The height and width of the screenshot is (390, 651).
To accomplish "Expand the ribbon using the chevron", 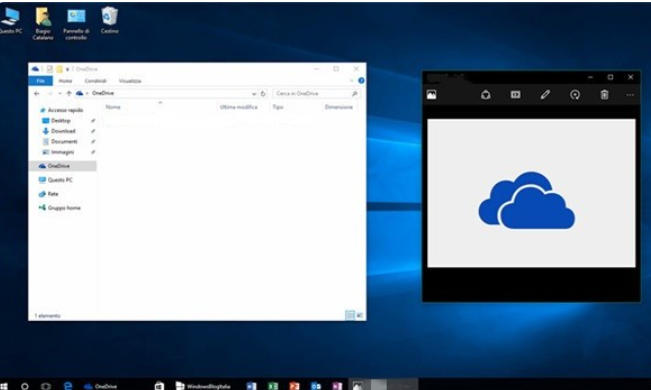I will coord(352,81).
